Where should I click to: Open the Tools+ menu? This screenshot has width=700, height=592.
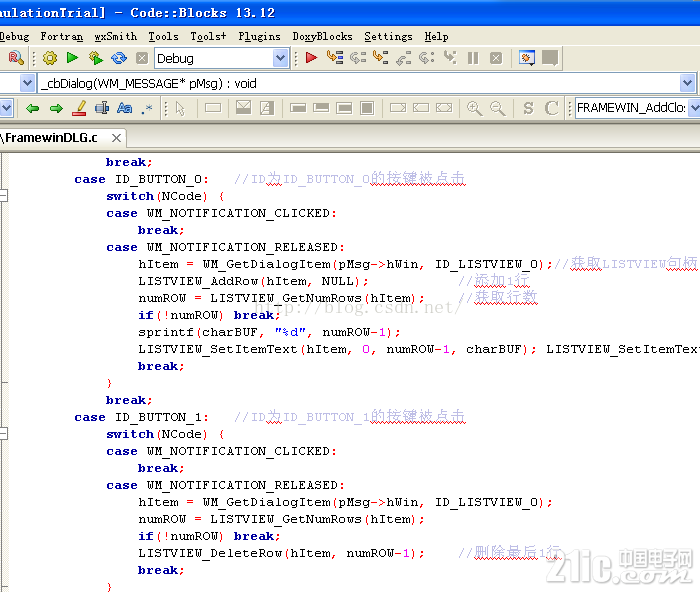208,37
